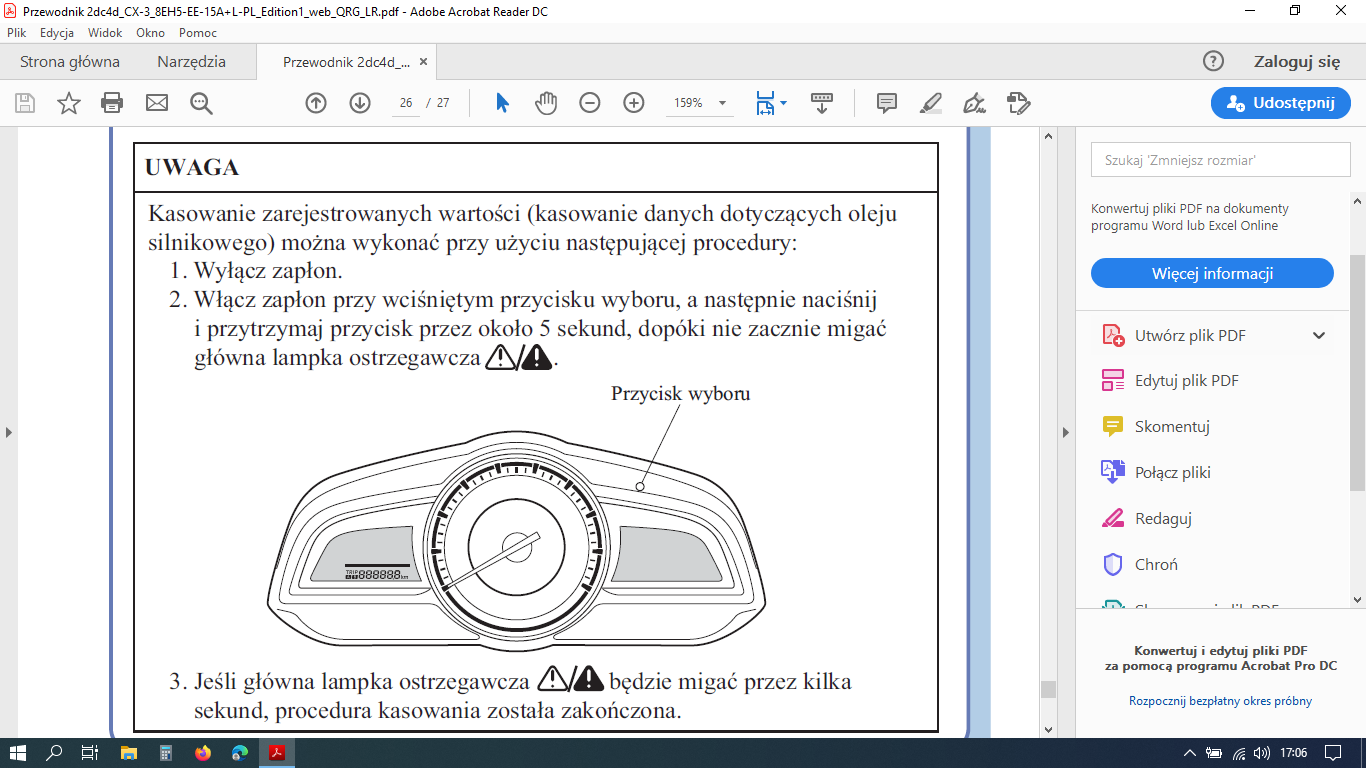1366x768 pixels.
Task: Go to next page arrow
Action: (x=360, y=103)
